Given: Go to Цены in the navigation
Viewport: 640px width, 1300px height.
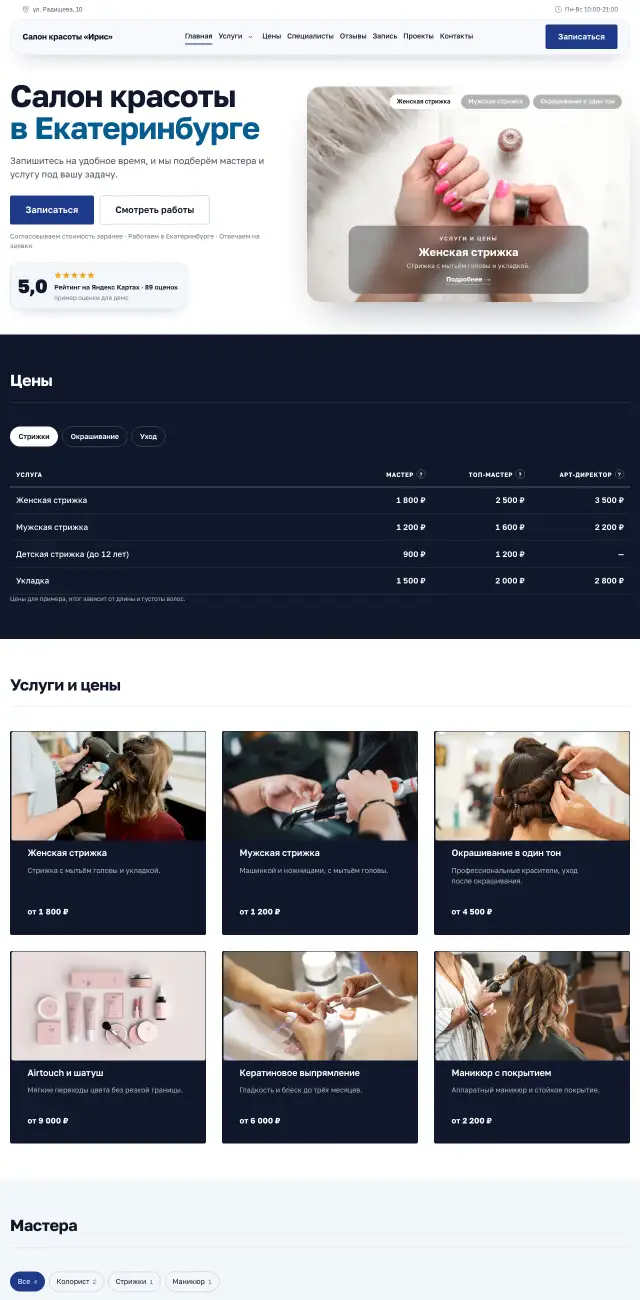Looking at the screenshot, I should 272,36.
